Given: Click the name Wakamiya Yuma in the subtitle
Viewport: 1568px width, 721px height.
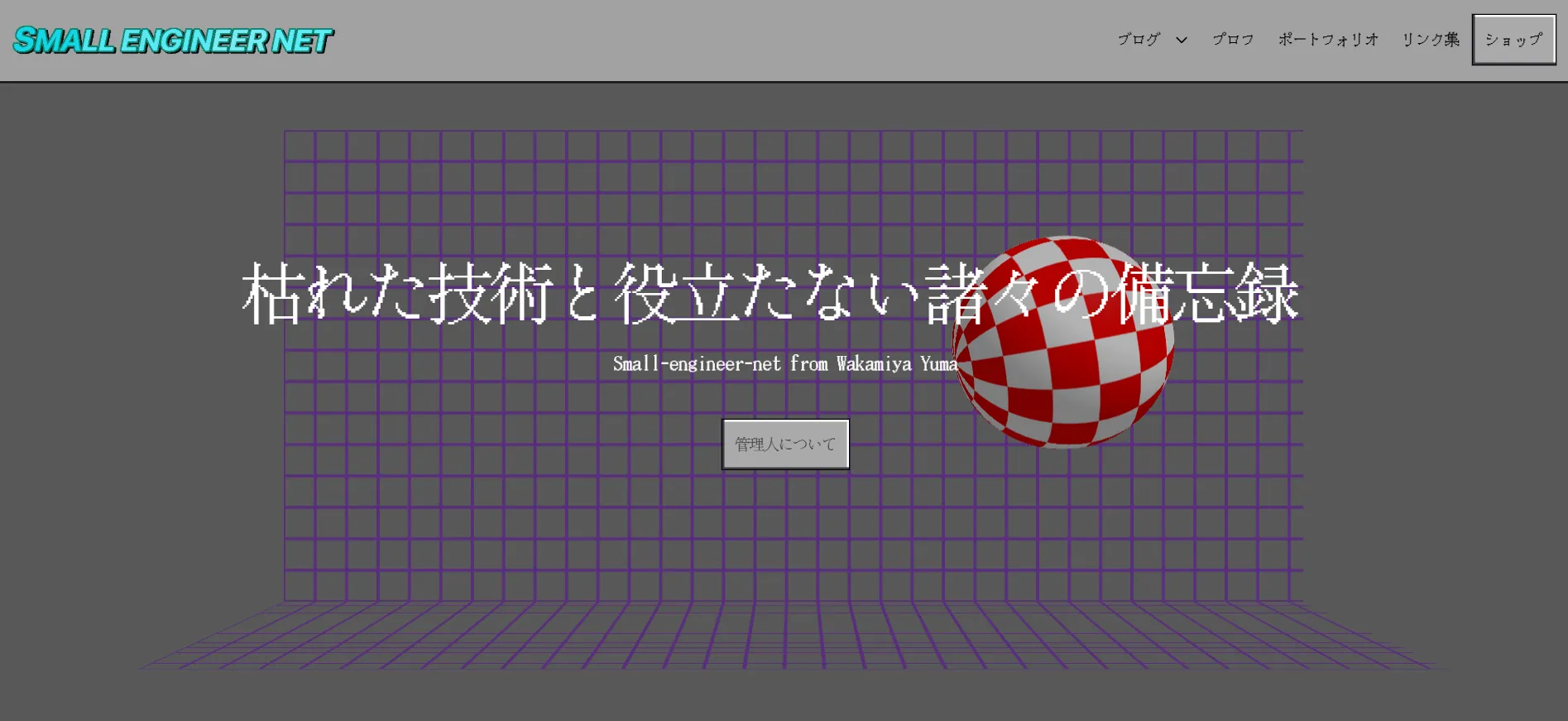Looking at the screenshot, I should [x=896, y=363].
